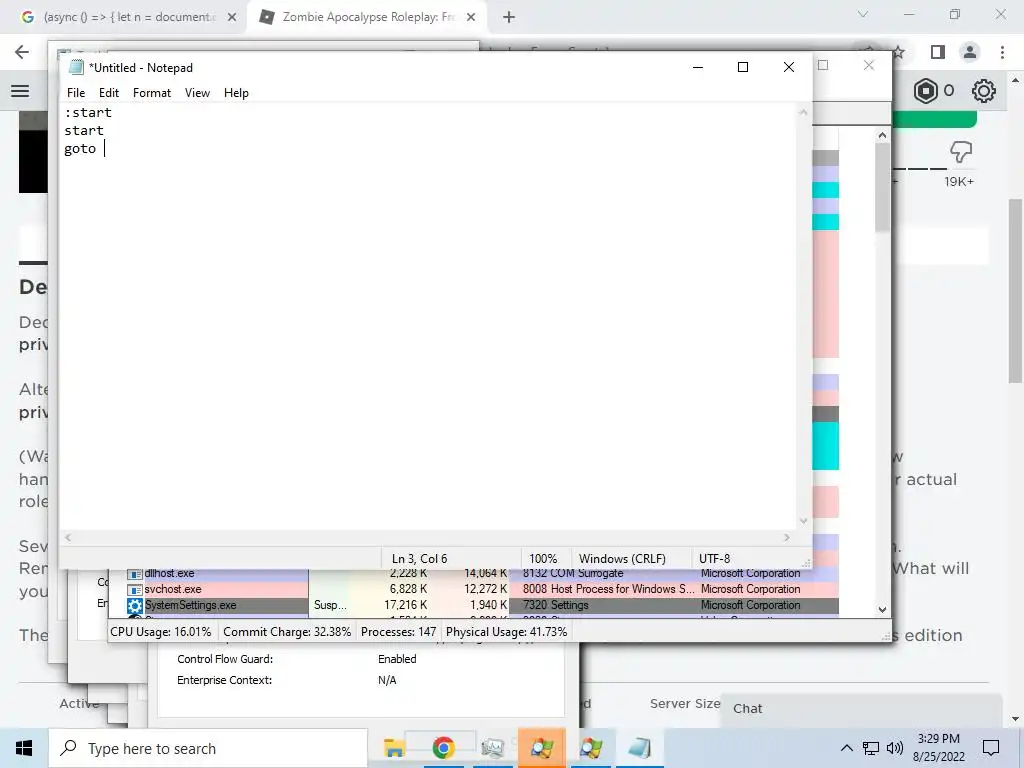The width and height of the screenshot is (1024, 768).
Task: Bookmark this page with the star icon
Action: point(899,52)
